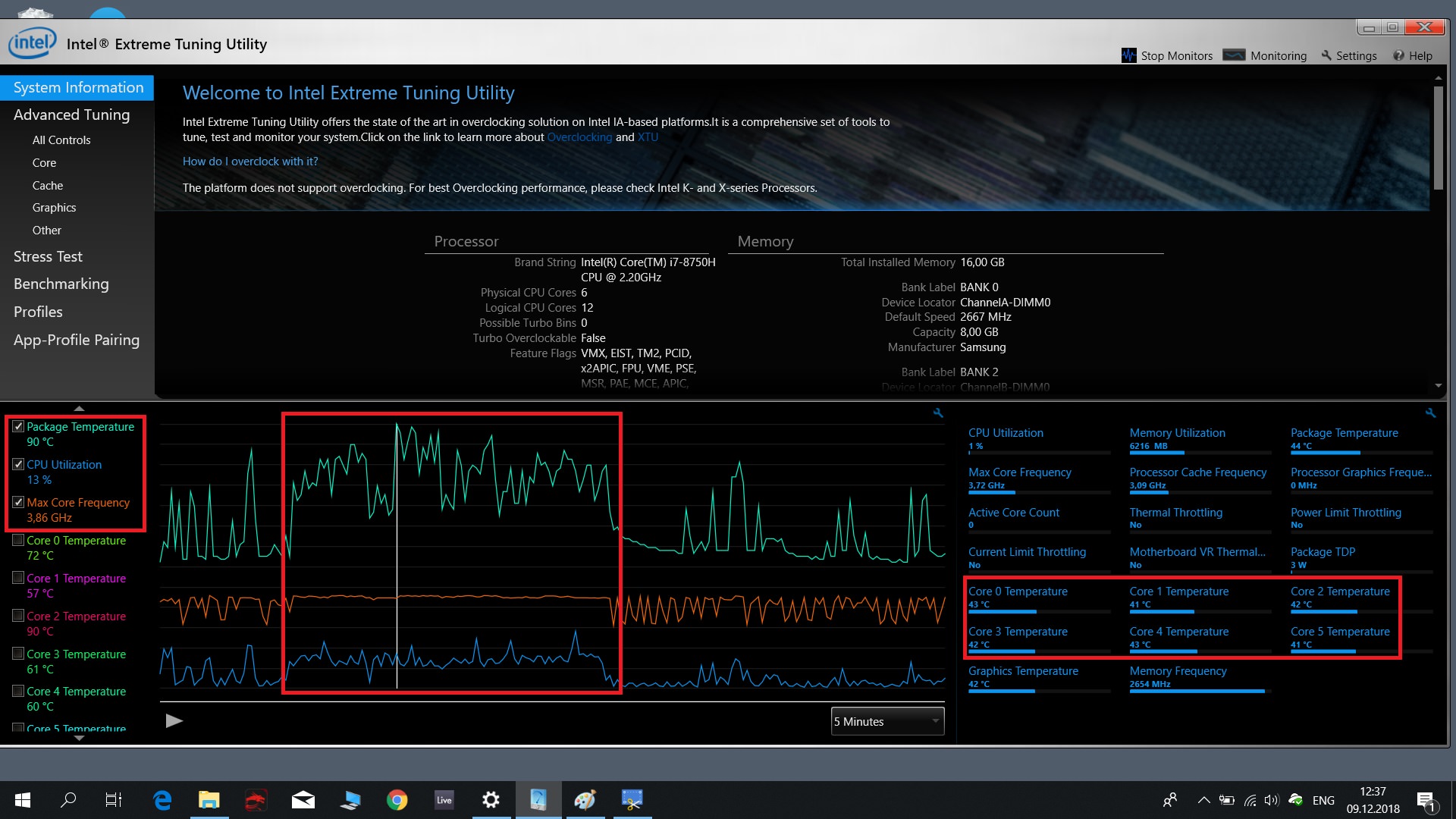This screenshot has height=819, width=1456.
Task: Click the Package TDP monitor tile
Action: click(x=1361, y=559)
